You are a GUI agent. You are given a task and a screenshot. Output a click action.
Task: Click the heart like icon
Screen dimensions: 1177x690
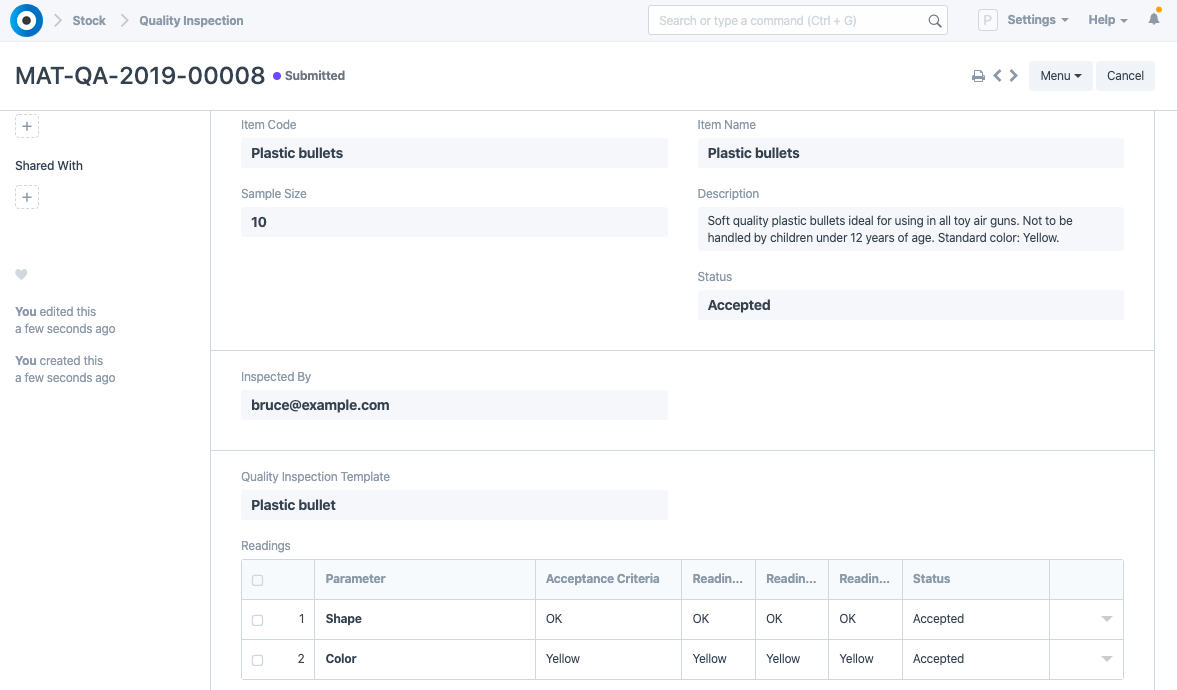tap(21, 275)
